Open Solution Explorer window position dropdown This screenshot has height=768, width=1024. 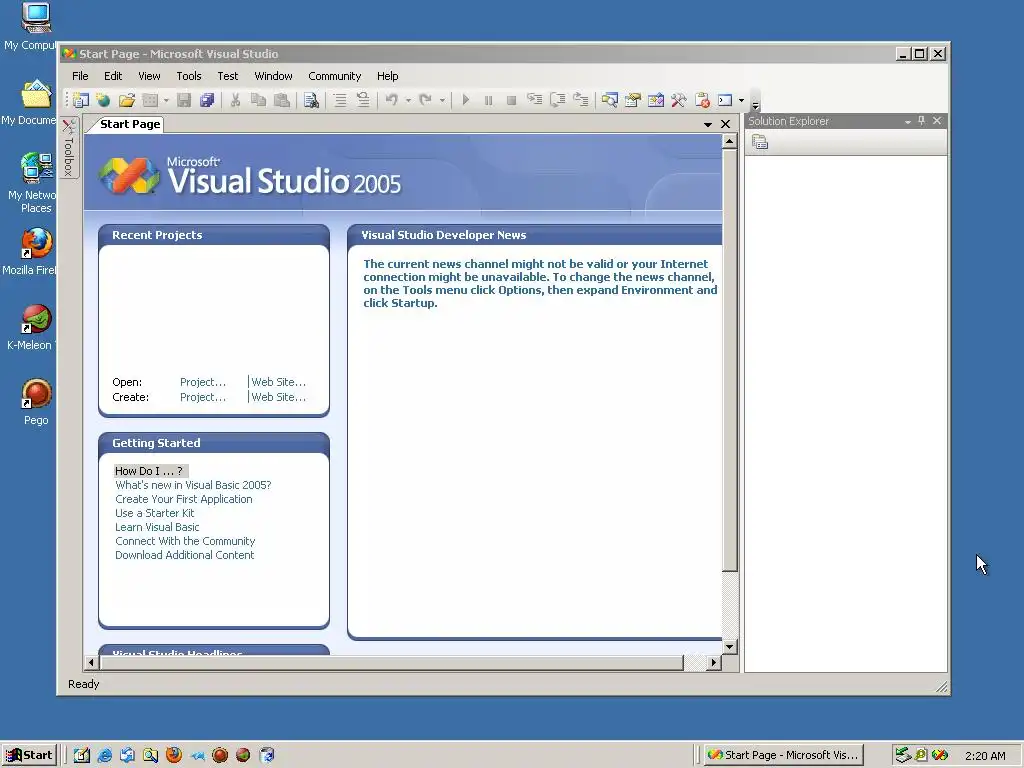[908, 121]
